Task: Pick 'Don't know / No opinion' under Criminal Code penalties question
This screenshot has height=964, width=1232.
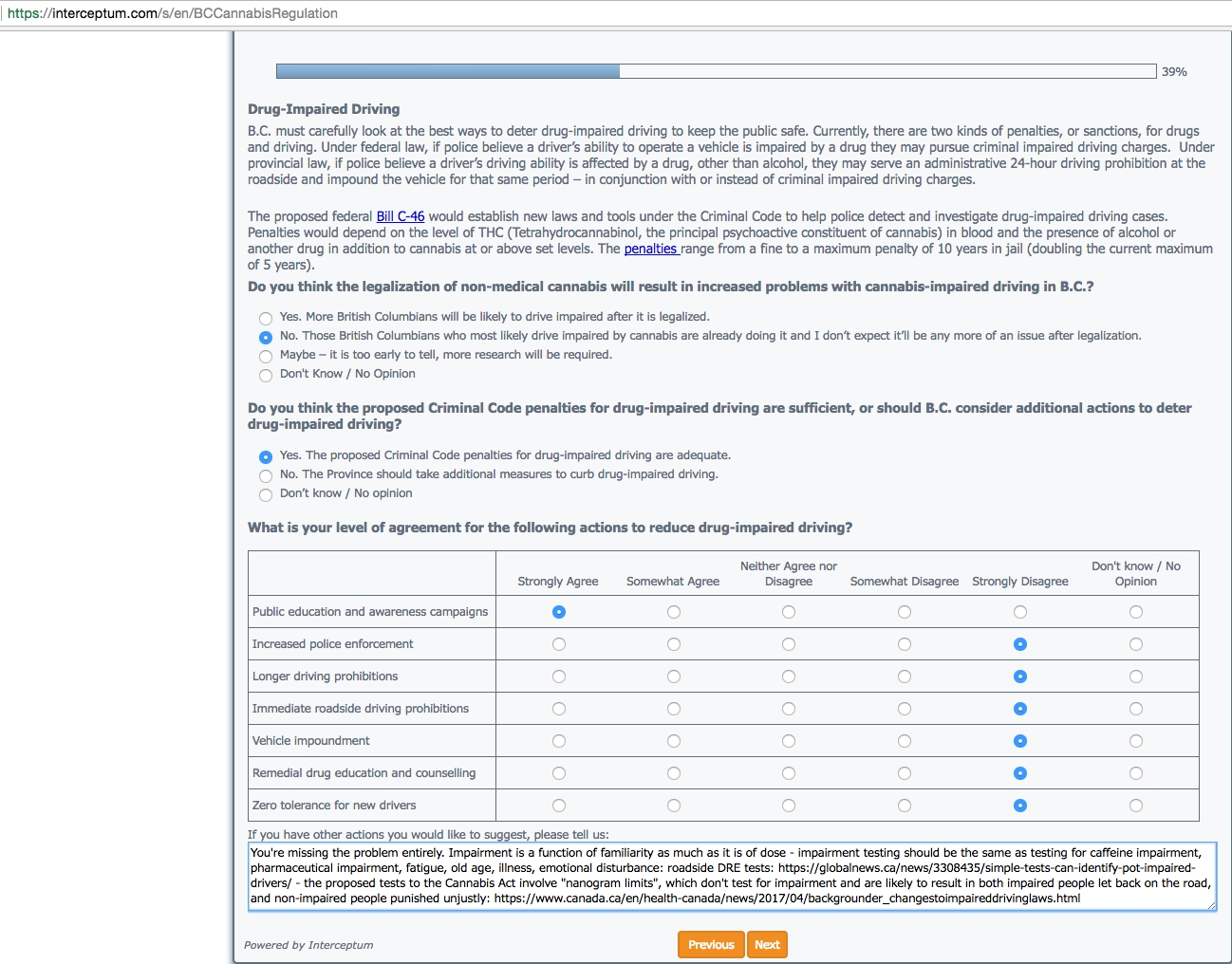Action: click(266, 494)
